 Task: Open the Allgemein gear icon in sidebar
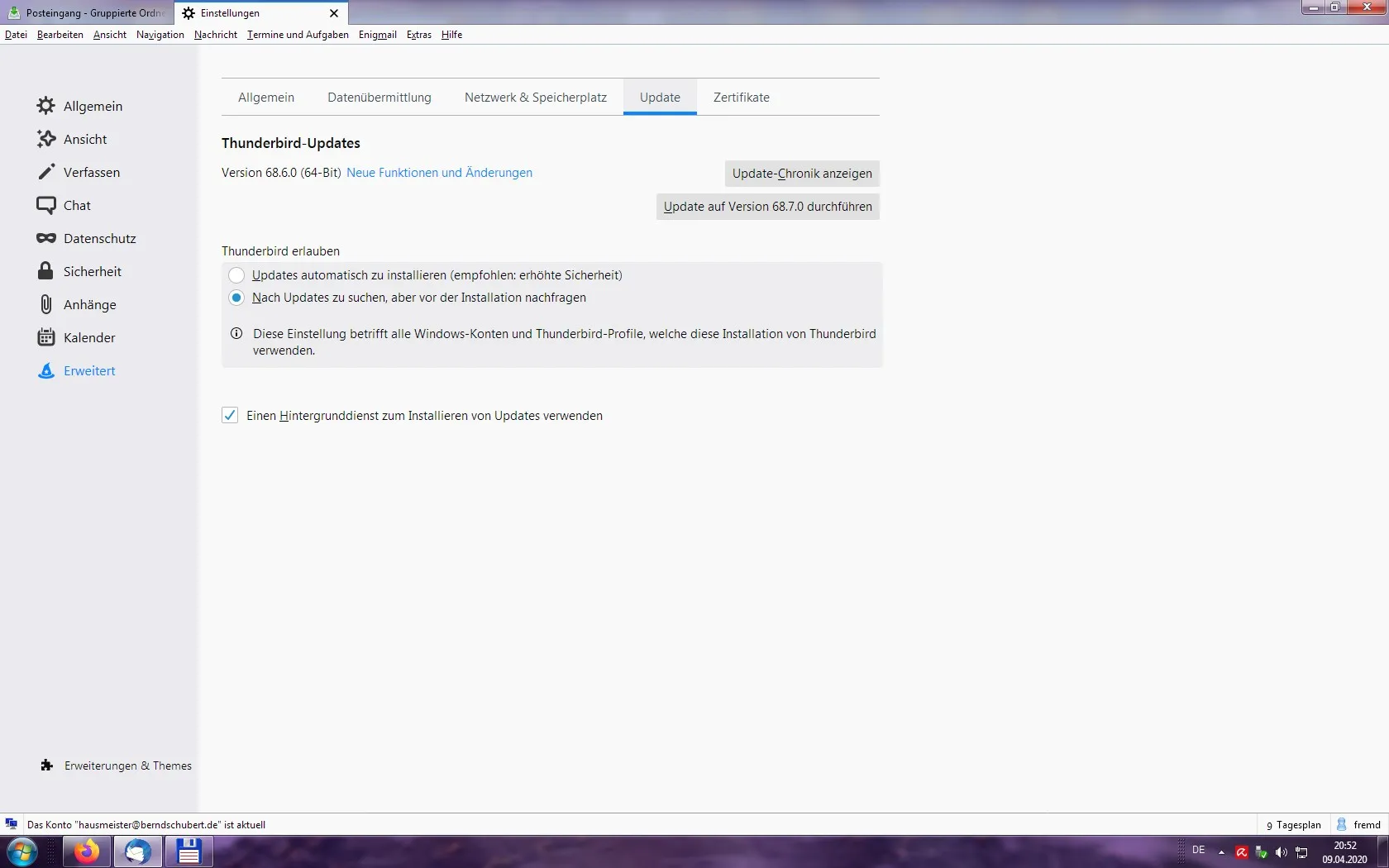[46, 106]
